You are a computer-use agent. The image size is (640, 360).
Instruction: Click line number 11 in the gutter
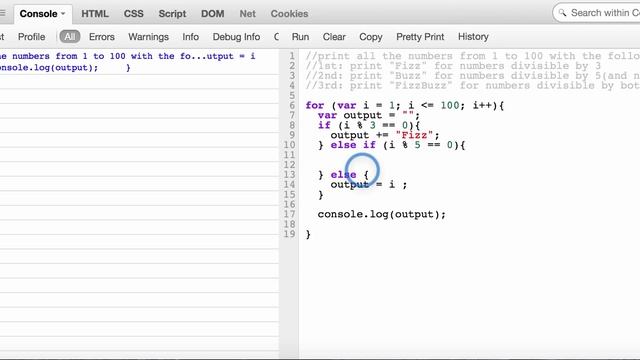tap(289, 155)
